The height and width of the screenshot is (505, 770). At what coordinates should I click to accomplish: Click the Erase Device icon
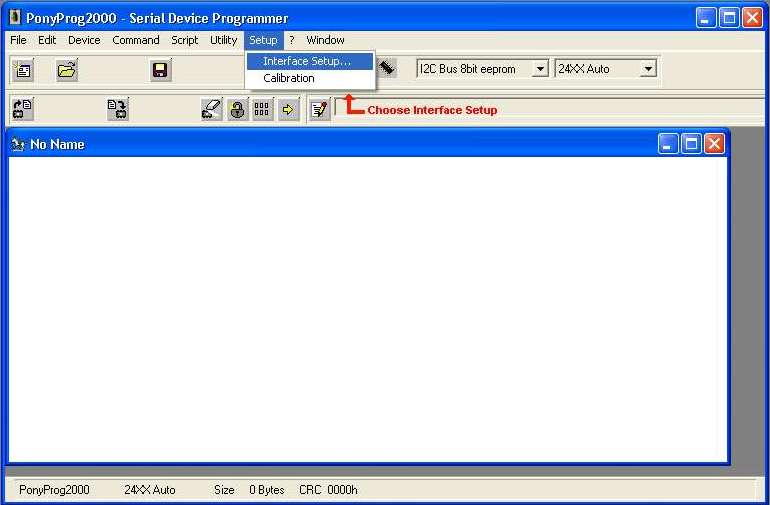211,110
